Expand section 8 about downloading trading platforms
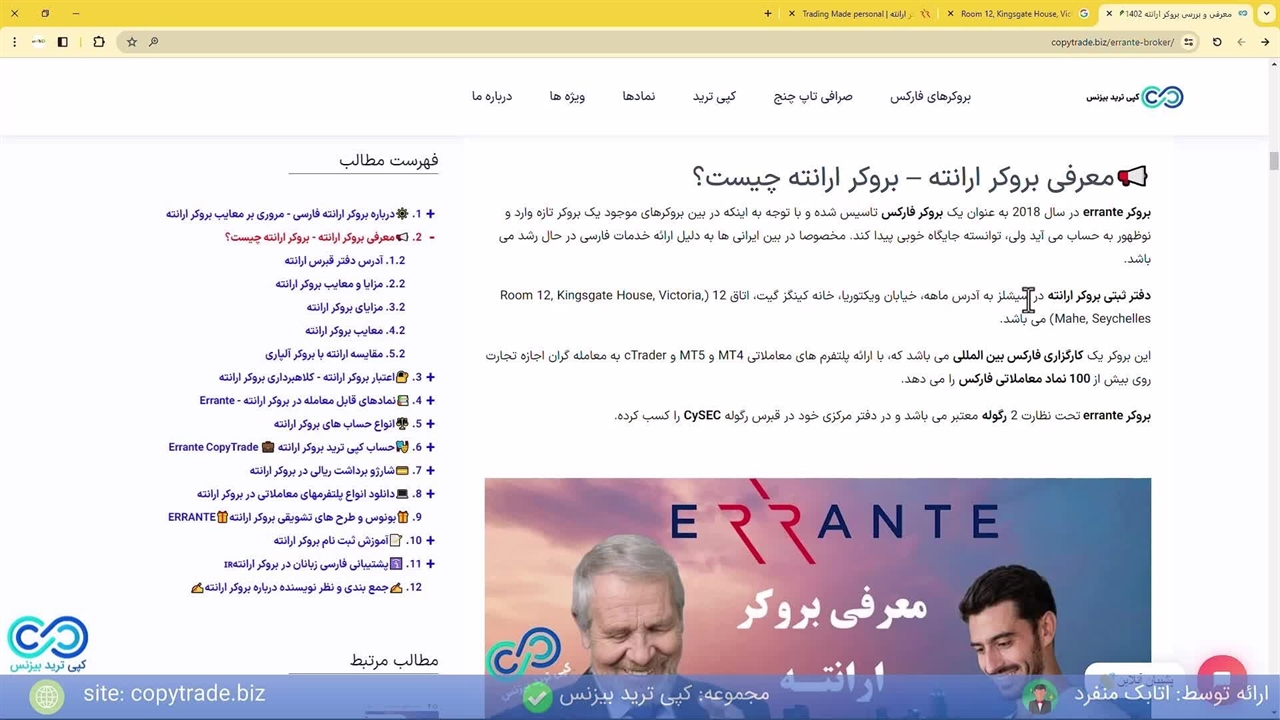Screen dimensions: 1280x720 coord(430,494)
